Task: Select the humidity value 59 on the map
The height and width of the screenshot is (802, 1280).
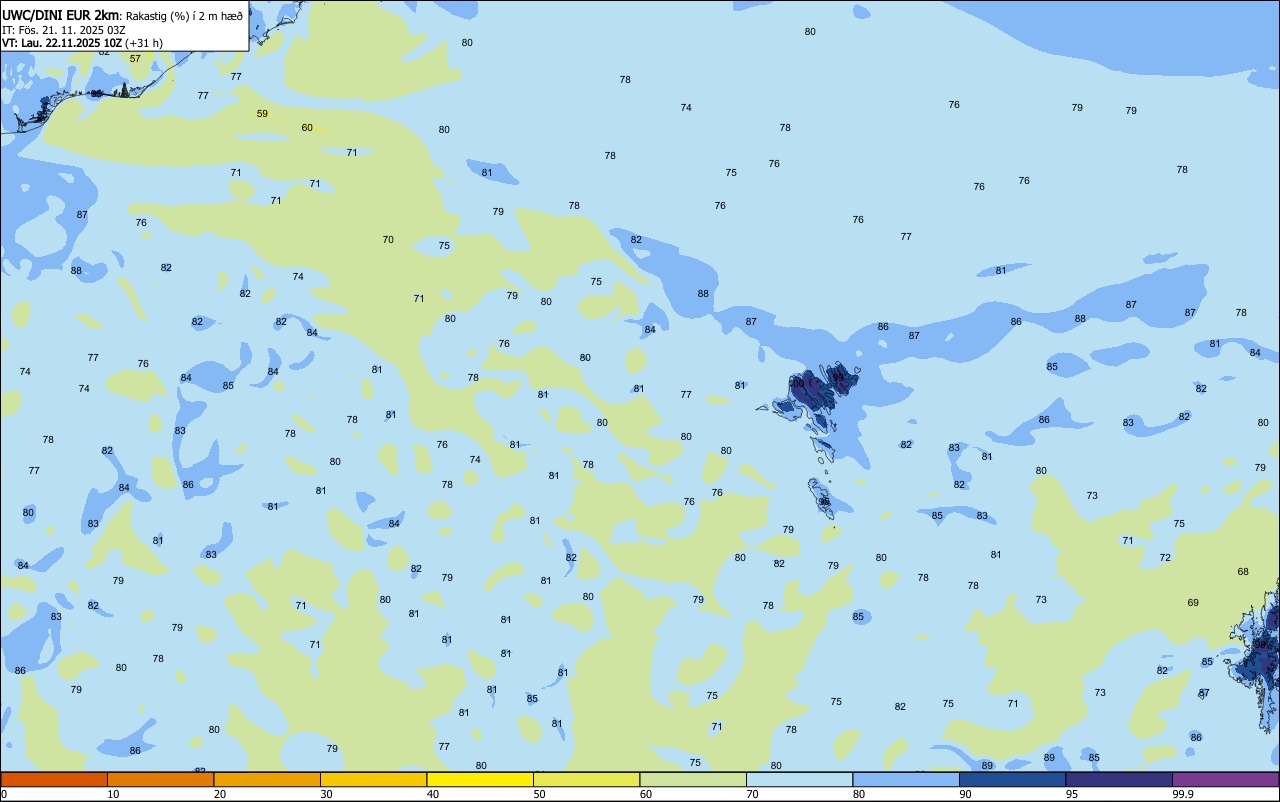Action: 262,114
